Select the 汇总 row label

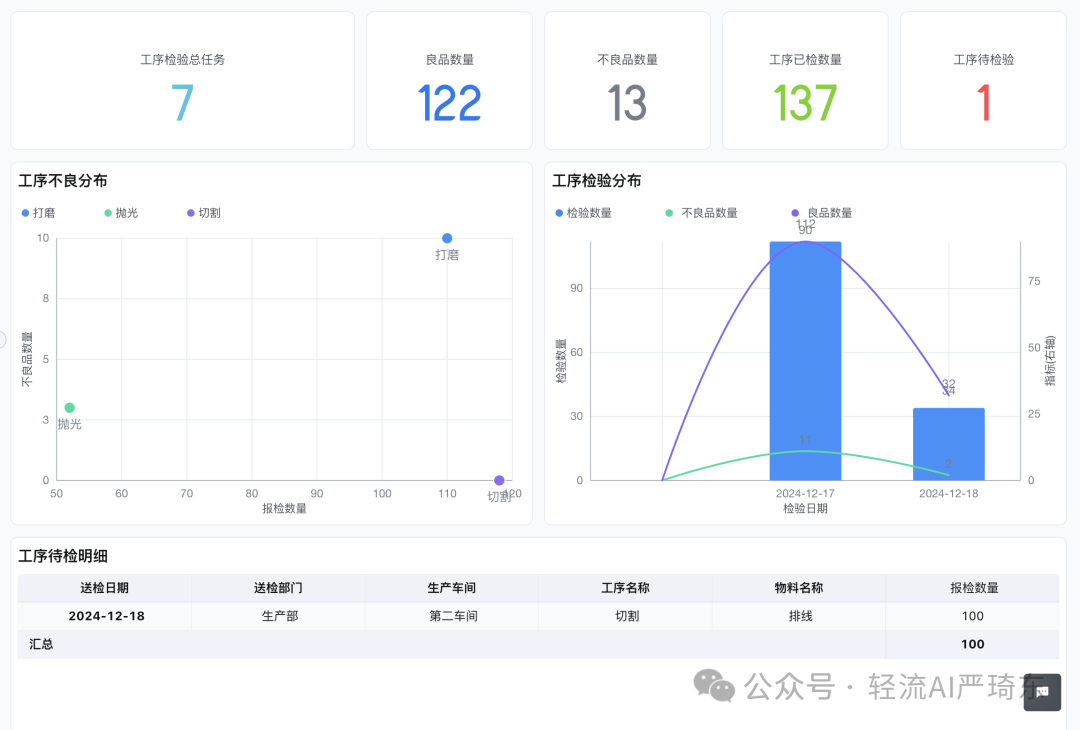[41, 644]
